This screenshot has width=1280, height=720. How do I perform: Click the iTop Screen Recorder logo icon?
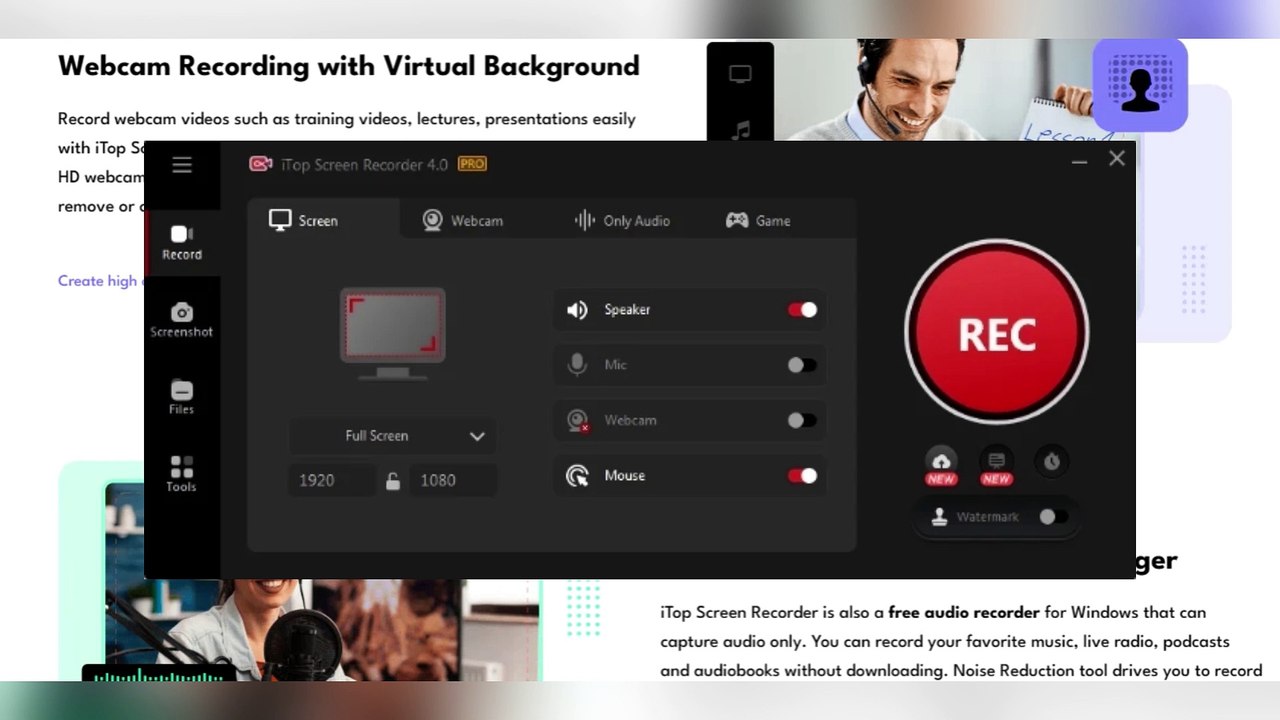pyautogui.click(x=260, y=164)
